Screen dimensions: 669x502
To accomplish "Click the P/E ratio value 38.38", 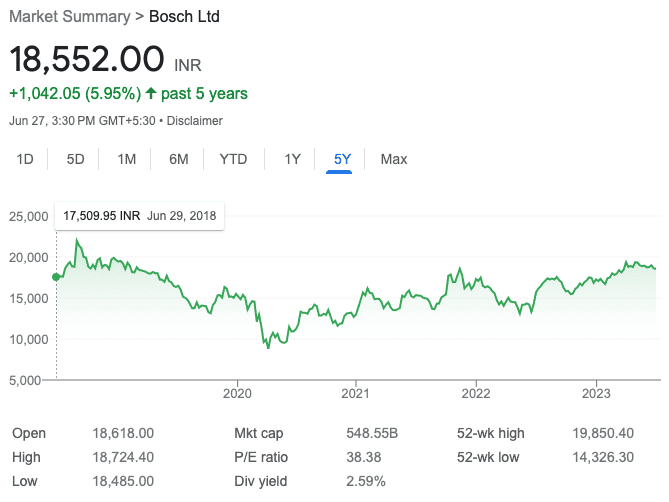I will tap(364, 457).
